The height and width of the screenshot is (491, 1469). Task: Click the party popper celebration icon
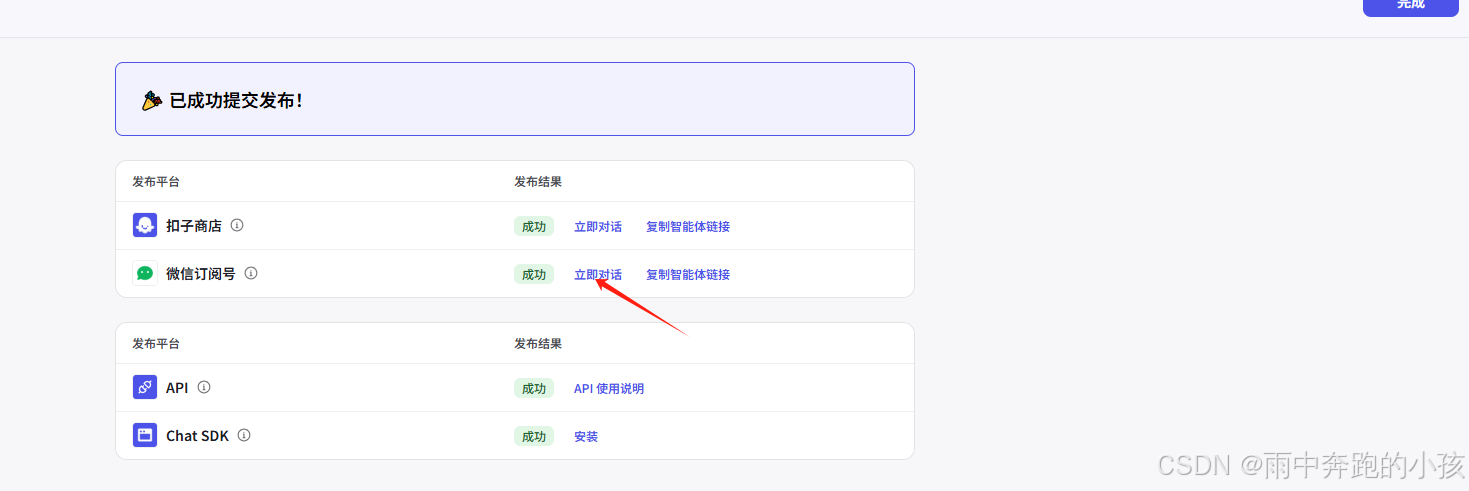(x=152, y=100)
